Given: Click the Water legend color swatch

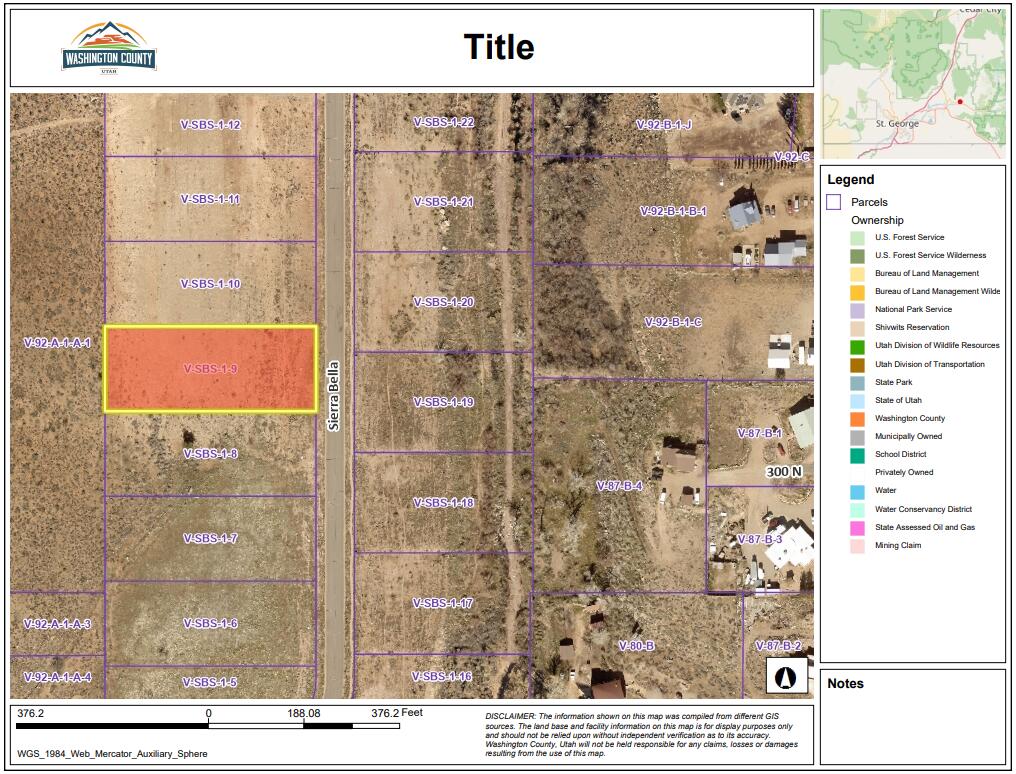Looking at the screenshot, I should (x=858, y=491).
